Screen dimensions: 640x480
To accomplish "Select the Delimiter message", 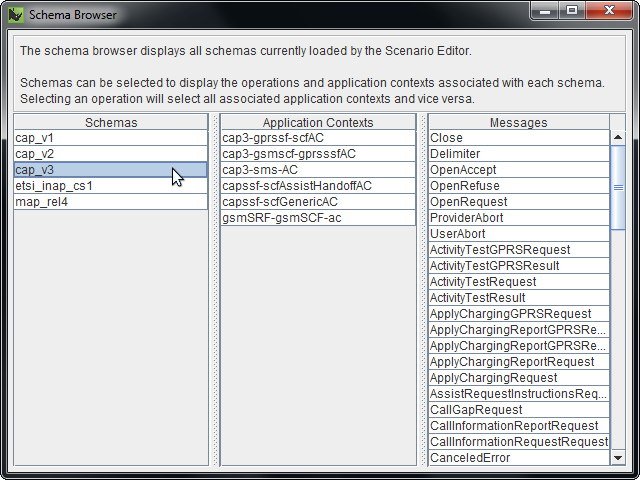I will (x=519, y=154).
